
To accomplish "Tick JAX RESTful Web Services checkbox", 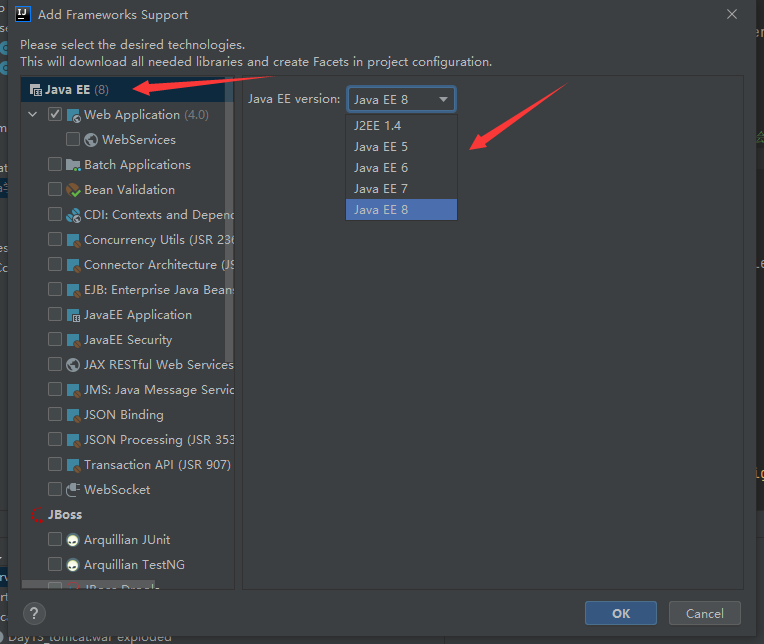I will [x=55, y=364].
